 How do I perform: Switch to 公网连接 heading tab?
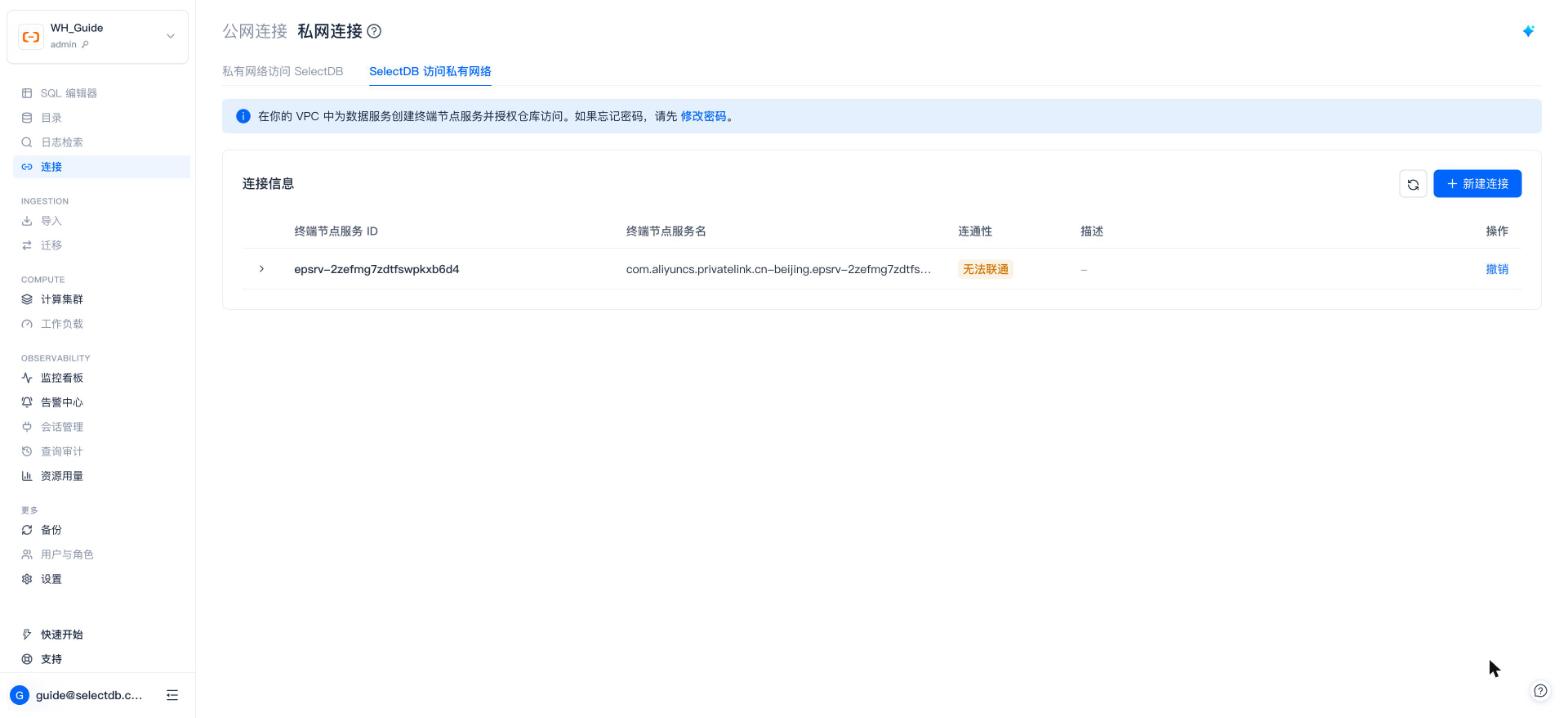click(255, 31)
